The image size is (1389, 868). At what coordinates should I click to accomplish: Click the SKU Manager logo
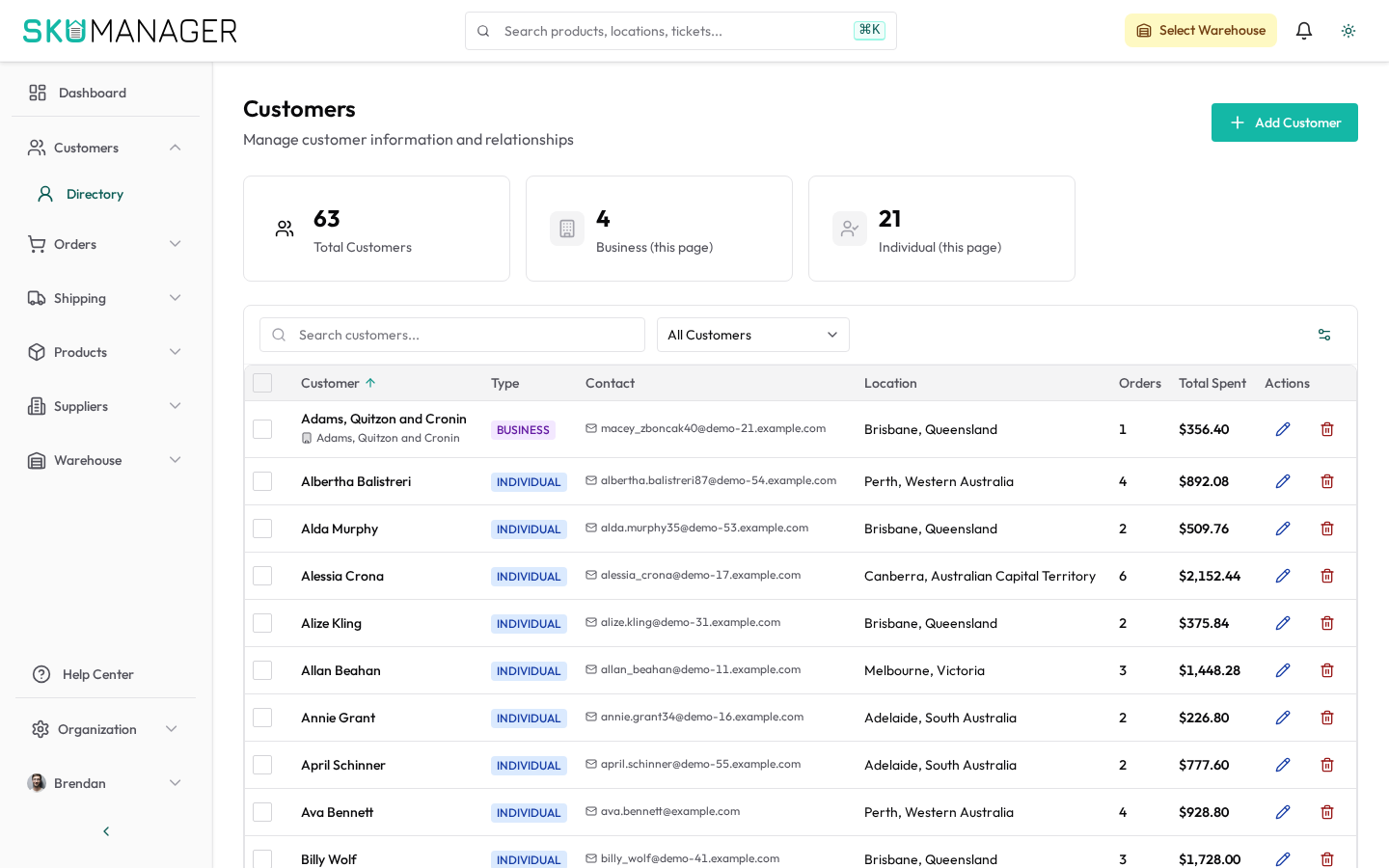click(130, 31)
